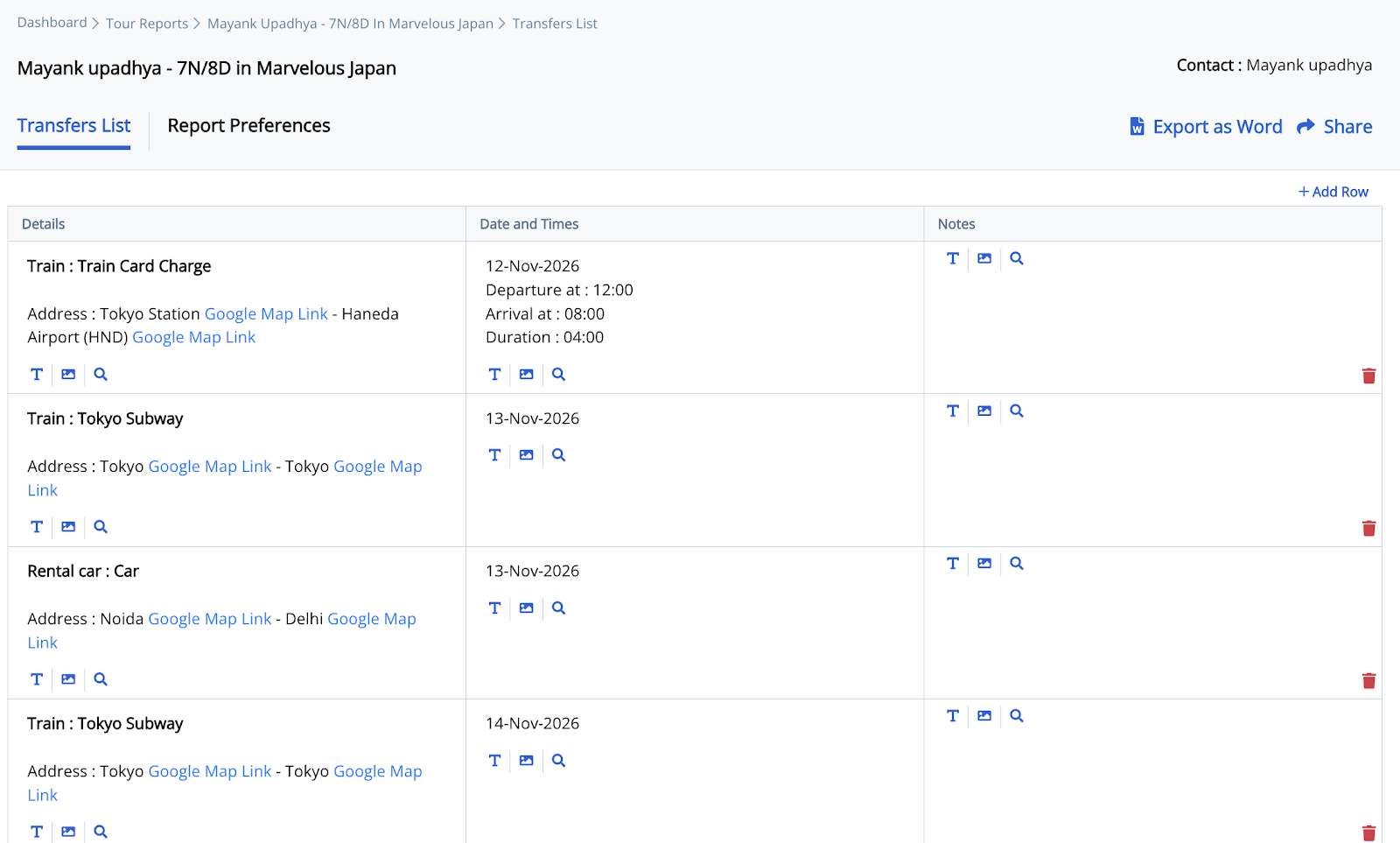Switch to Transfers List tab
This screenshot has height=843, width=1400.
coord(73,126)
